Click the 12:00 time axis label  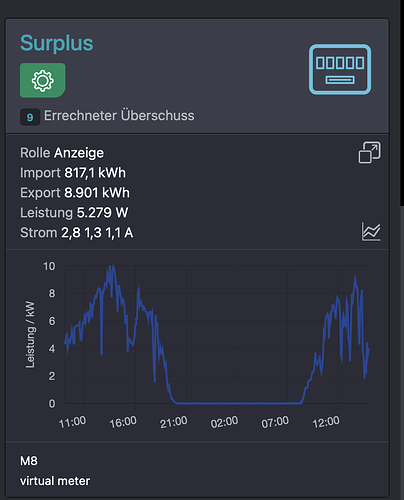pyautogui.click(x=326, y=422)
